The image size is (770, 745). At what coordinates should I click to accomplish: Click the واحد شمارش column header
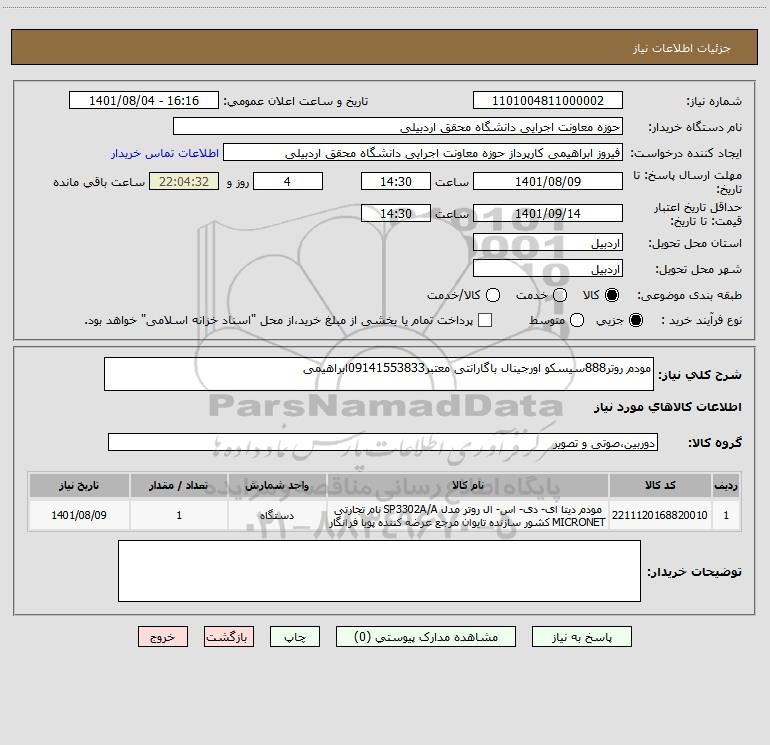click(x=277, y=485)
